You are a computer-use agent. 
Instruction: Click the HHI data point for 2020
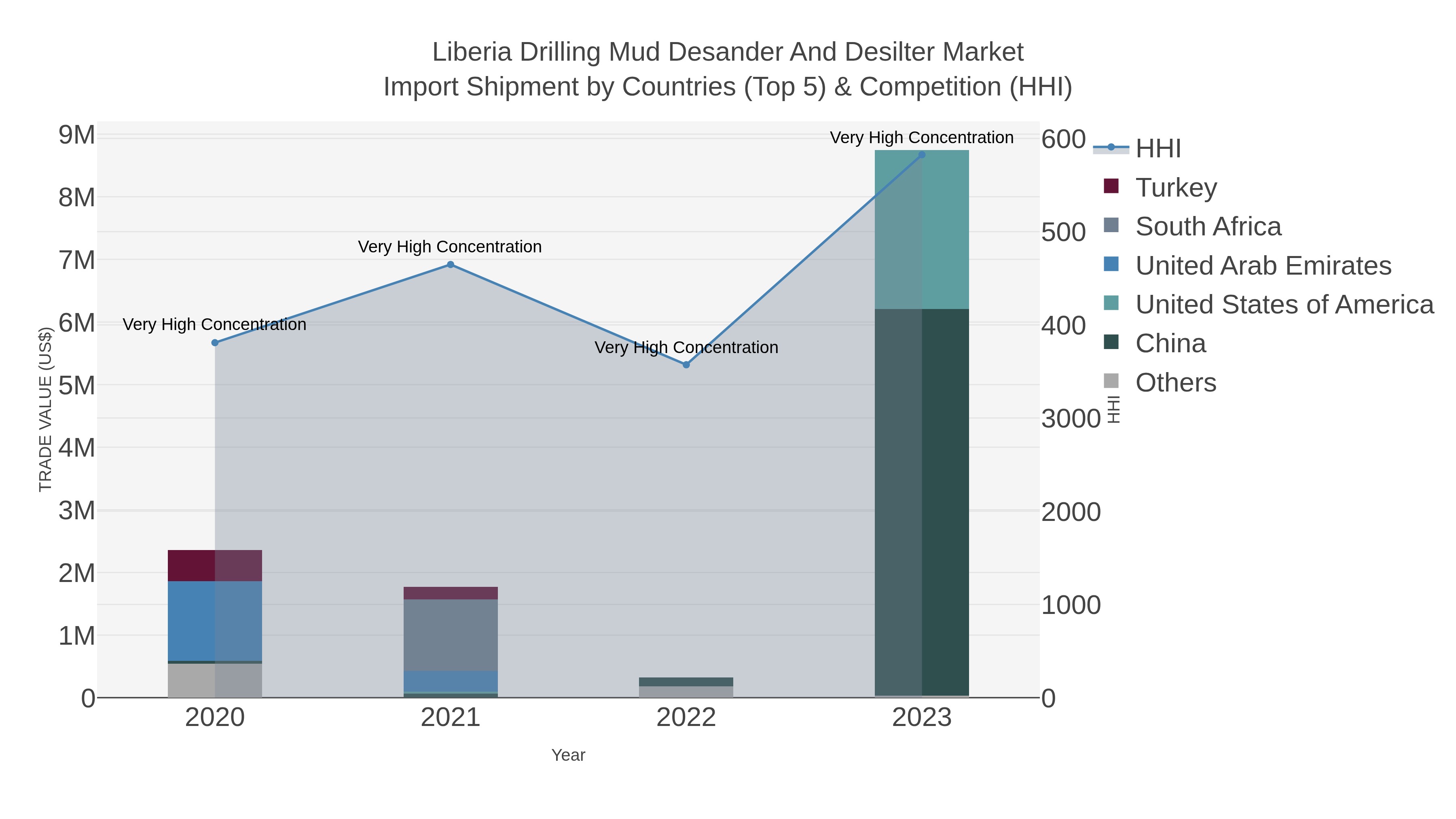coord(215,343)
